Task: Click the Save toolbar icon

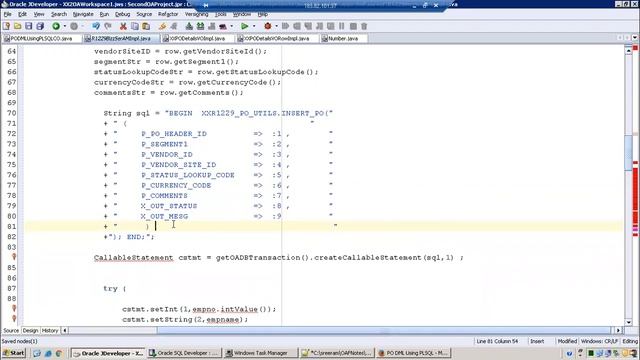Action: coord(29,26)
